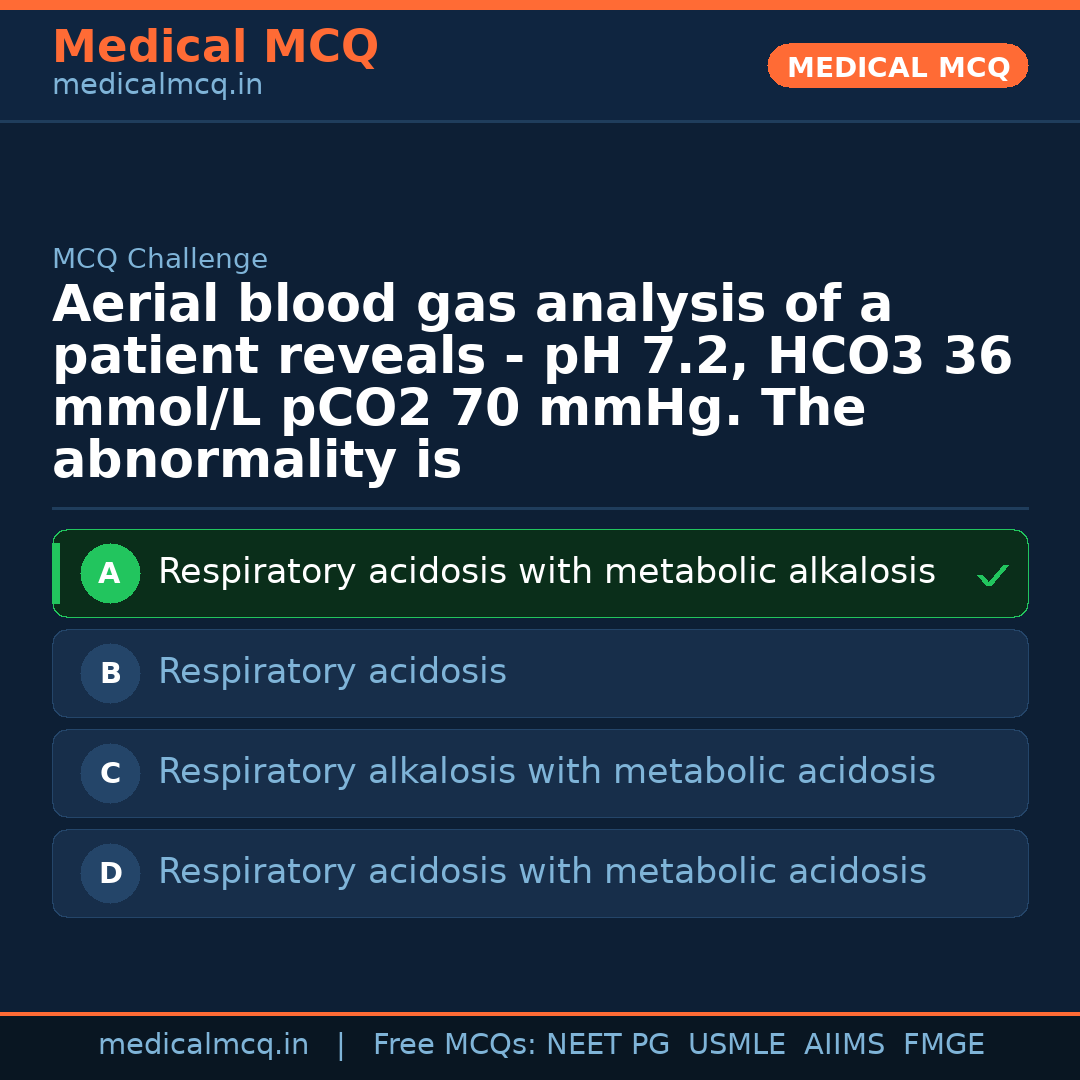Open medicalmcq.in link under the header title
The image size is (1080, 1080).
[x=157, y=86]
